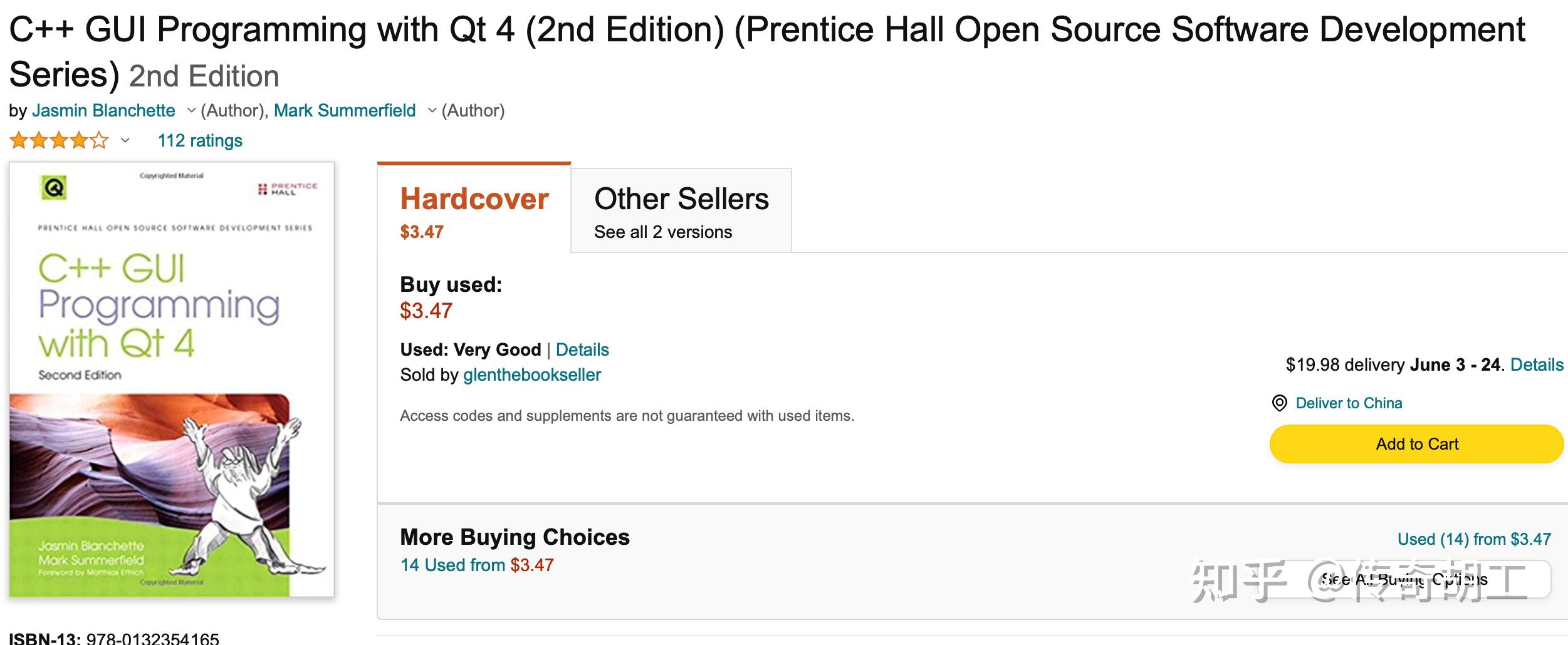Open Details link next to Used: Very Good

point(582,349)
